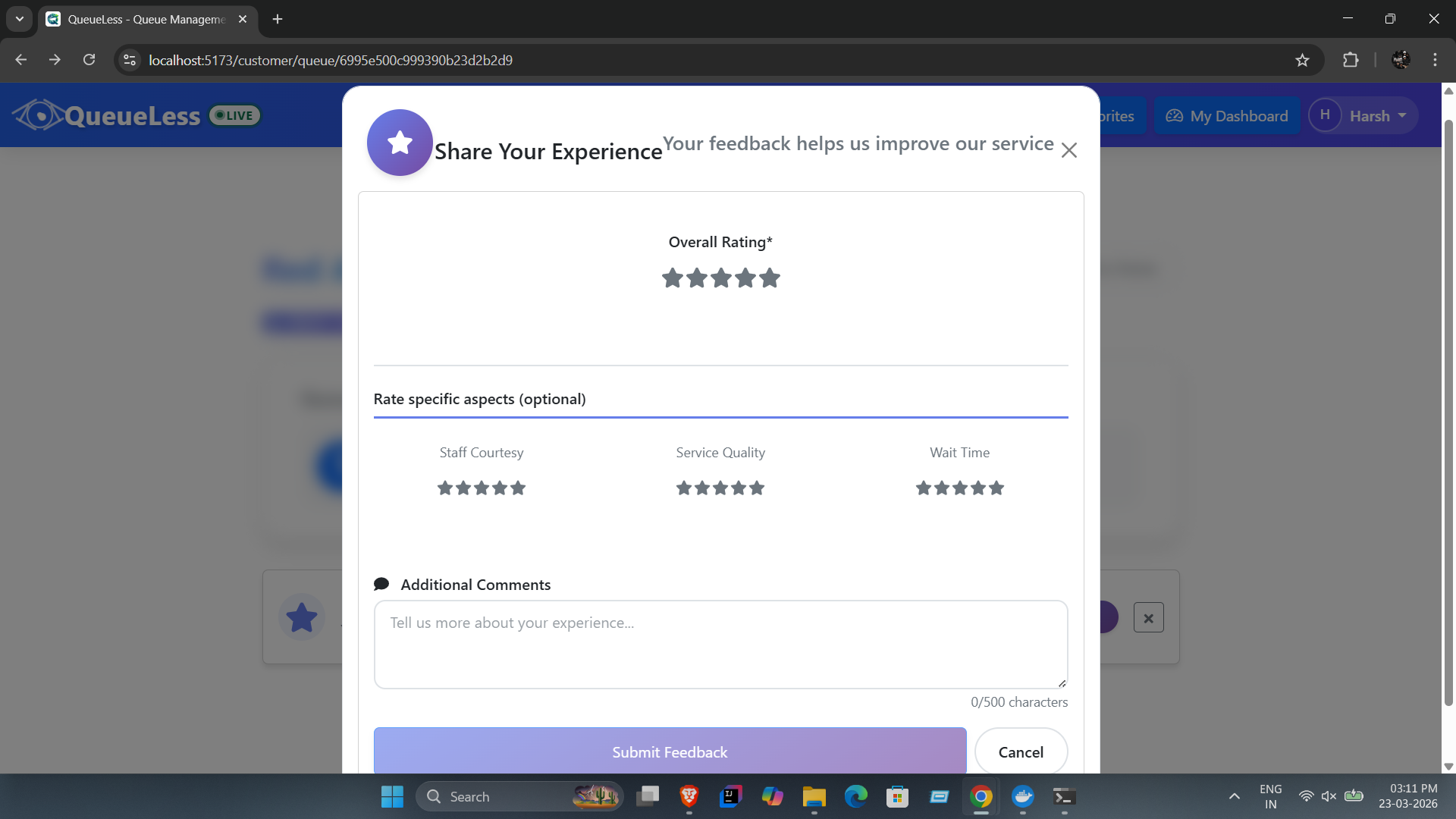Rate Service Quality with the first star

pos(684,488)
